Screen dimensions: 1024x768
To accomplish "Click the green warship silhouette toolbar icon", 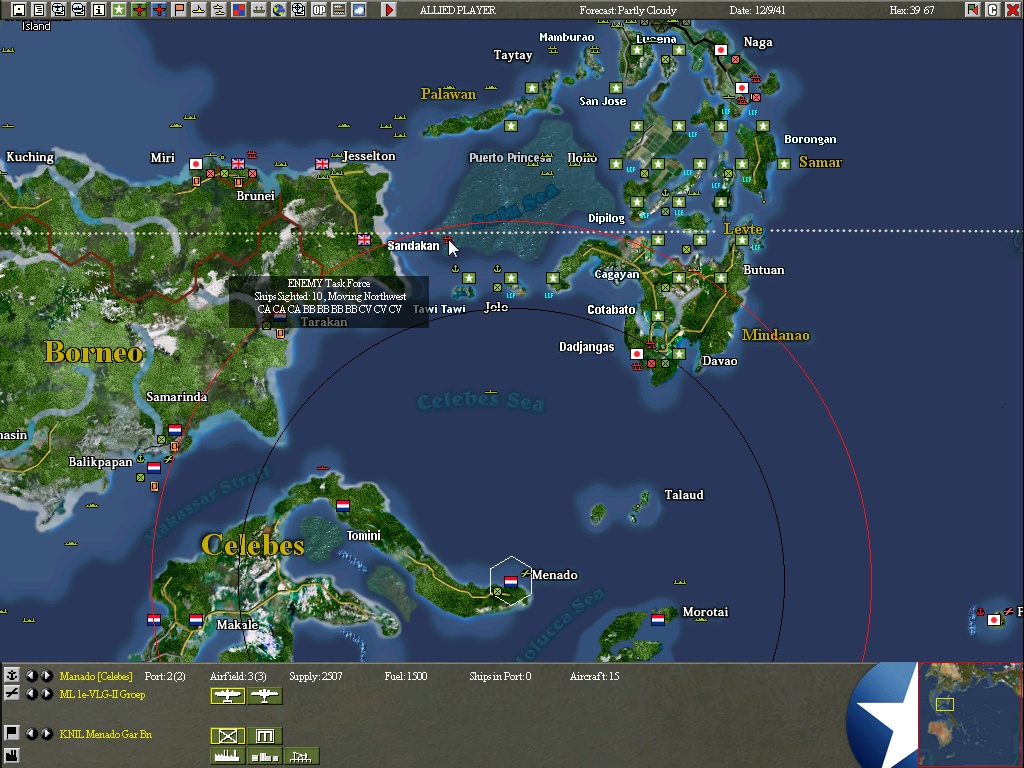I will point(259,10).
